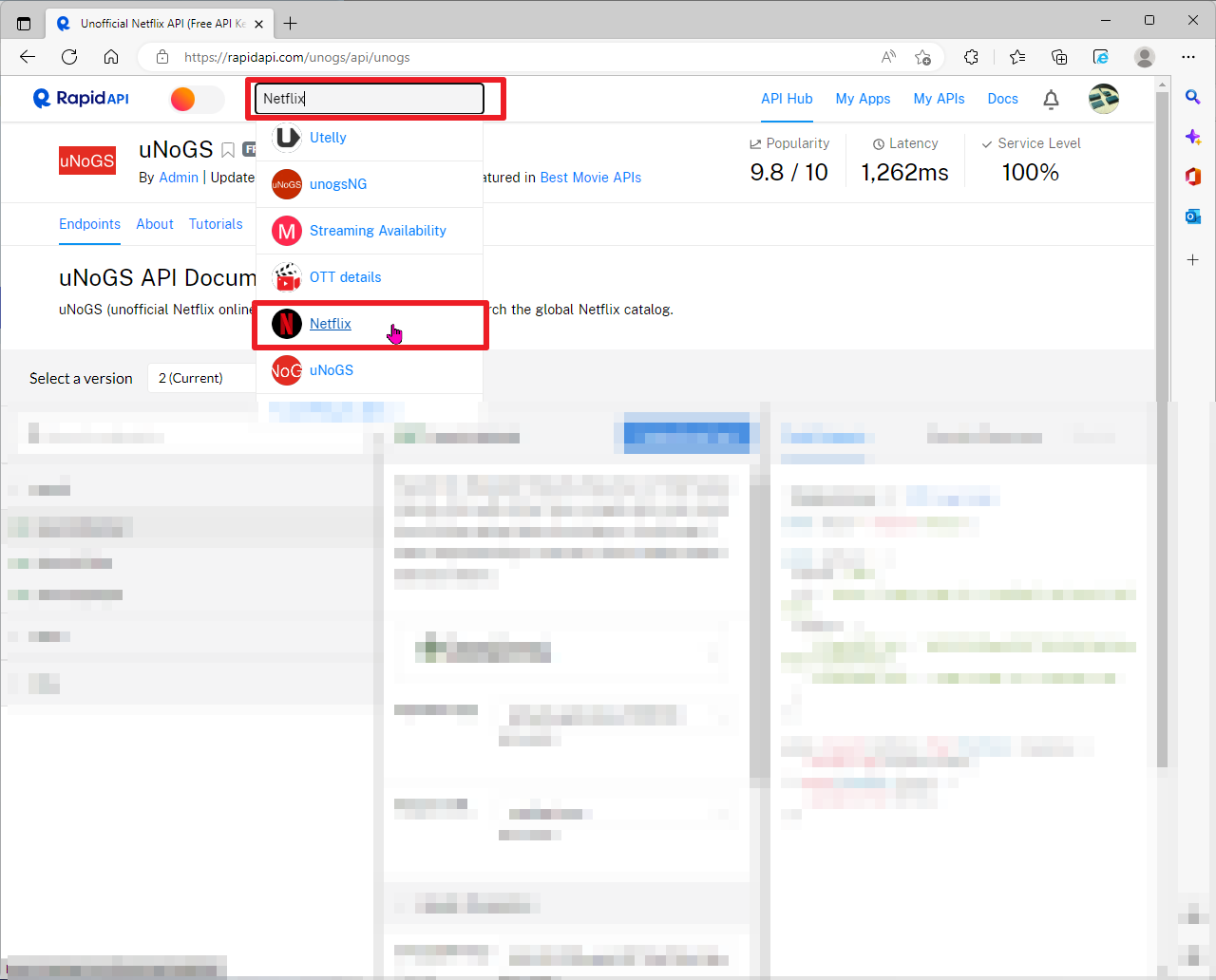Select the Netflix API search result
1216x980 pixels.
(331, 324)
